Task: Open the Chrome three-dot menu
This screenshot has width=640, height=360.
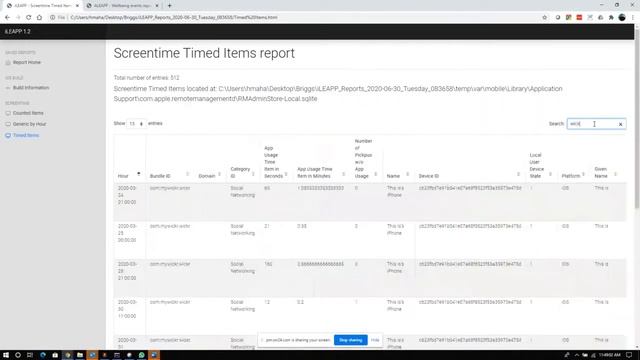Action: (633, 18)
